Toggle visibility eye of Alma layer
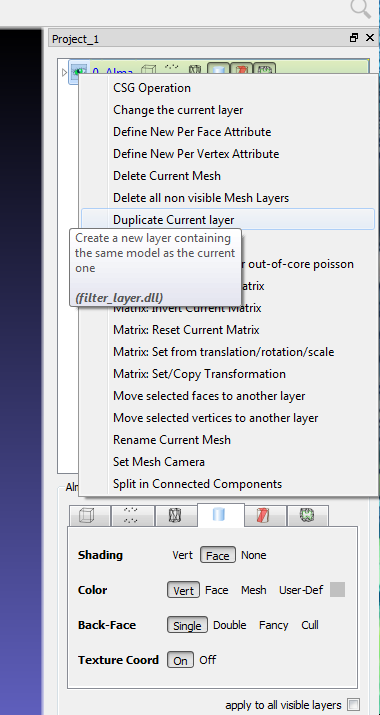Screen dimensions: 380x715 click(x=79, y=72)
